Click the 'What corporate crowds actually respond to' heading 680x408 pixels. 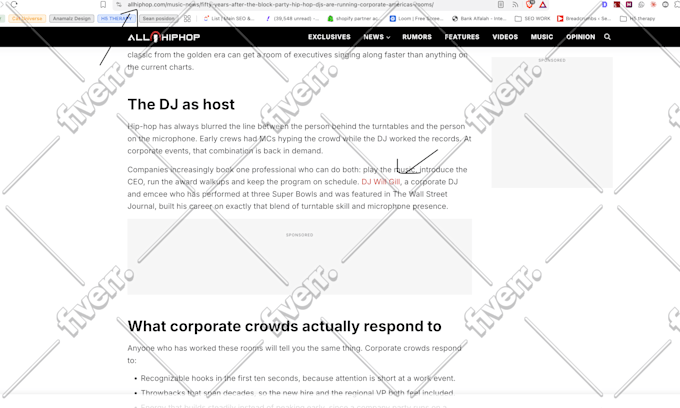[284, 326]
